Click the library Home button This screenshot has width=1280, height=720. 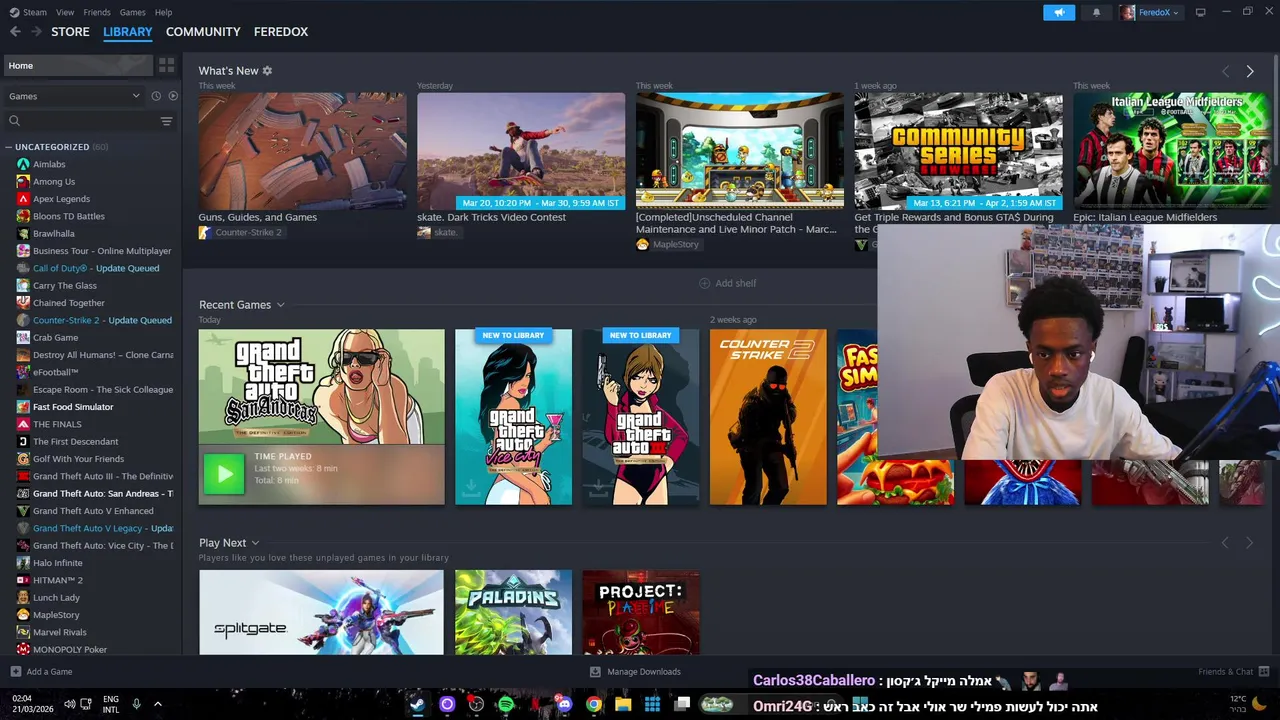click(78, 65)
